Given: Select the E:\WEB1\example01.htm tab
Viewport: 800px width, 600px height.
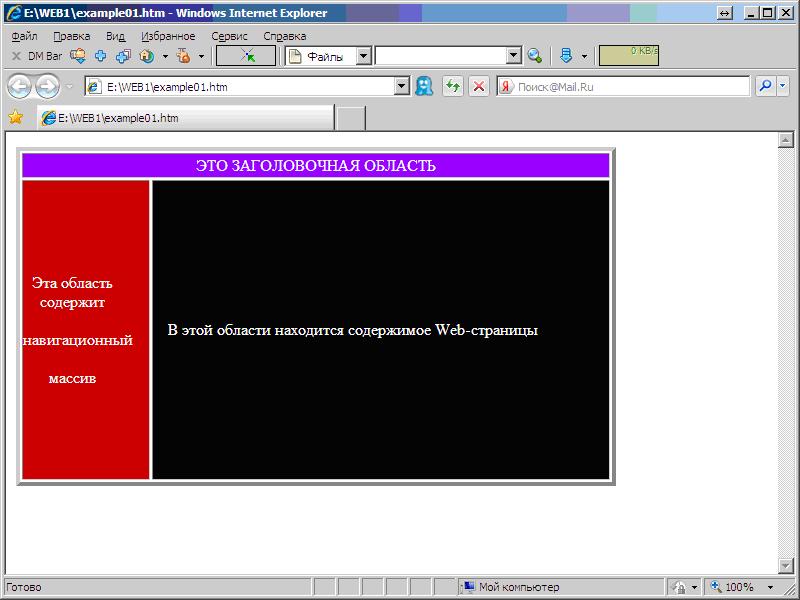Looking at the screenshot, I should point(186,118).
